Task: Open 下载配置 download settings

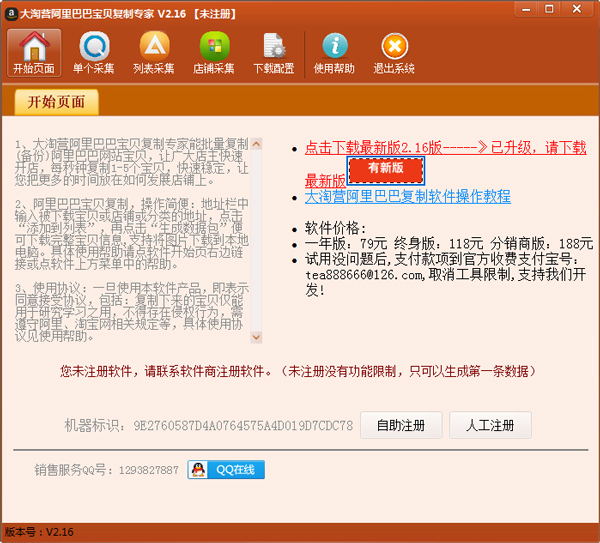Action: 274,53
